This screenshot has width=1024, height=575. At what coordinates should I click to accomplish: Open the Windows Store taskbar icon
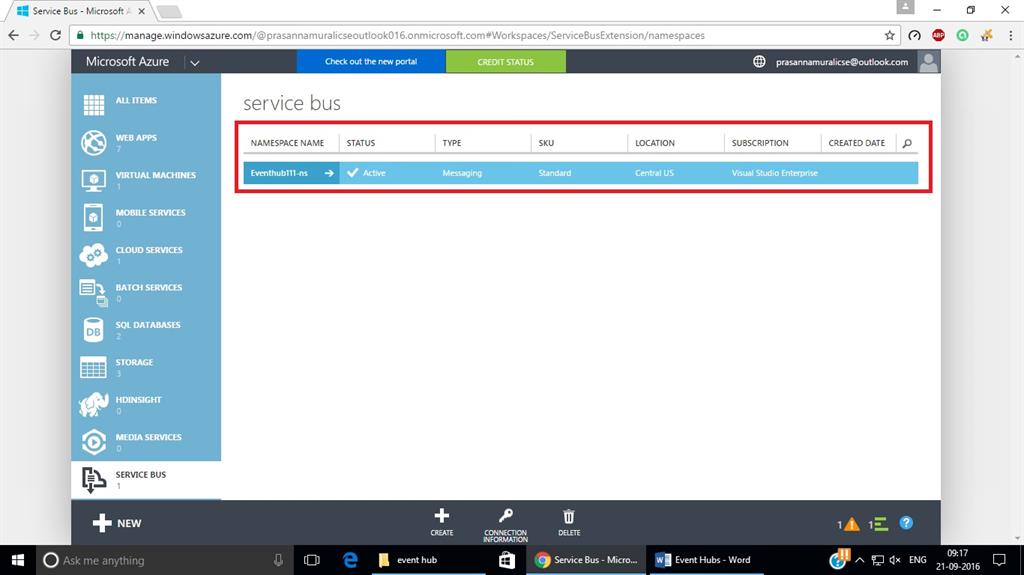point(507,560)
